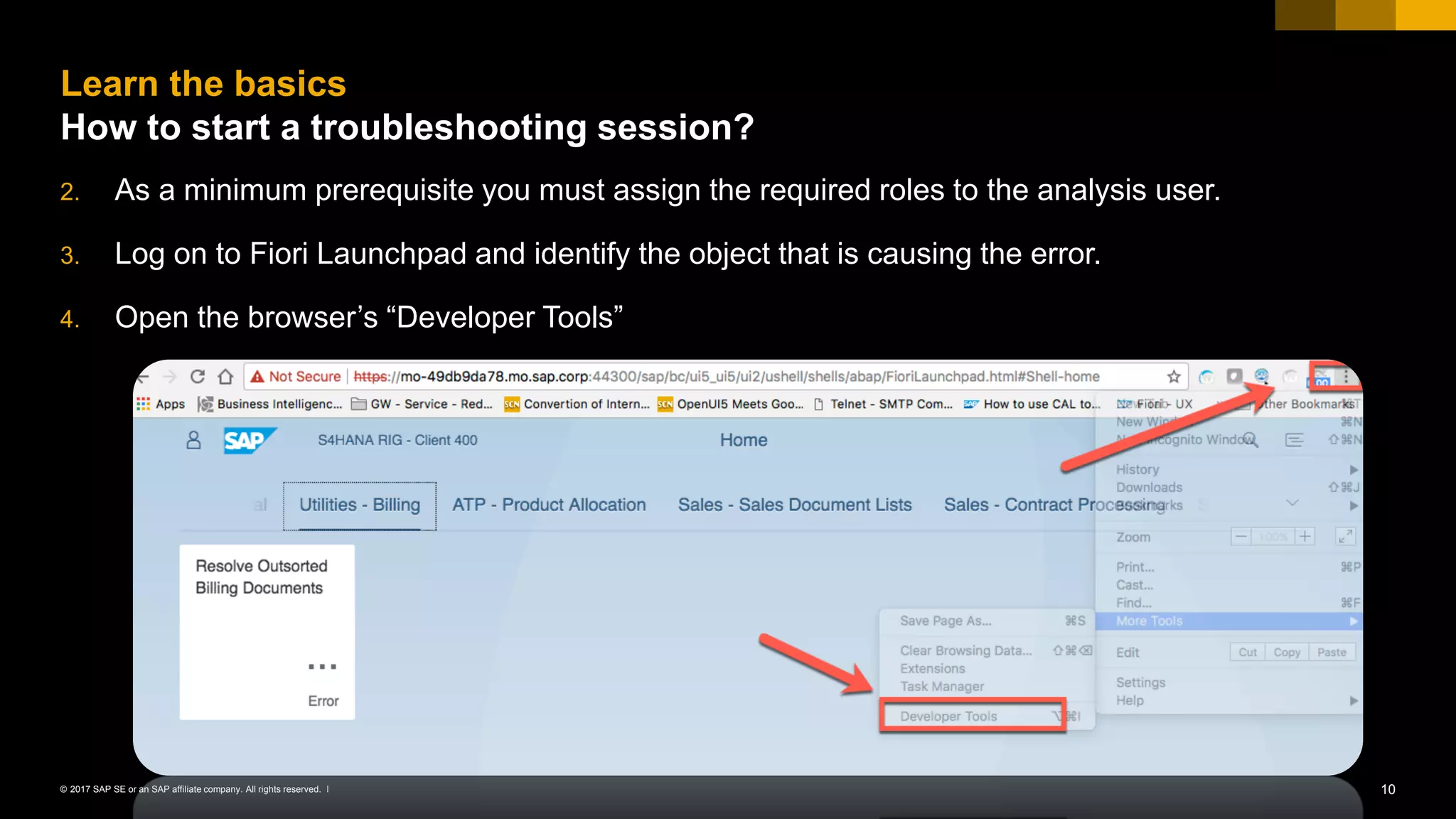This screenshot has height=819, width=1456.
Task: Enter fullscreen from the Zoom row
Action: 1345,537
